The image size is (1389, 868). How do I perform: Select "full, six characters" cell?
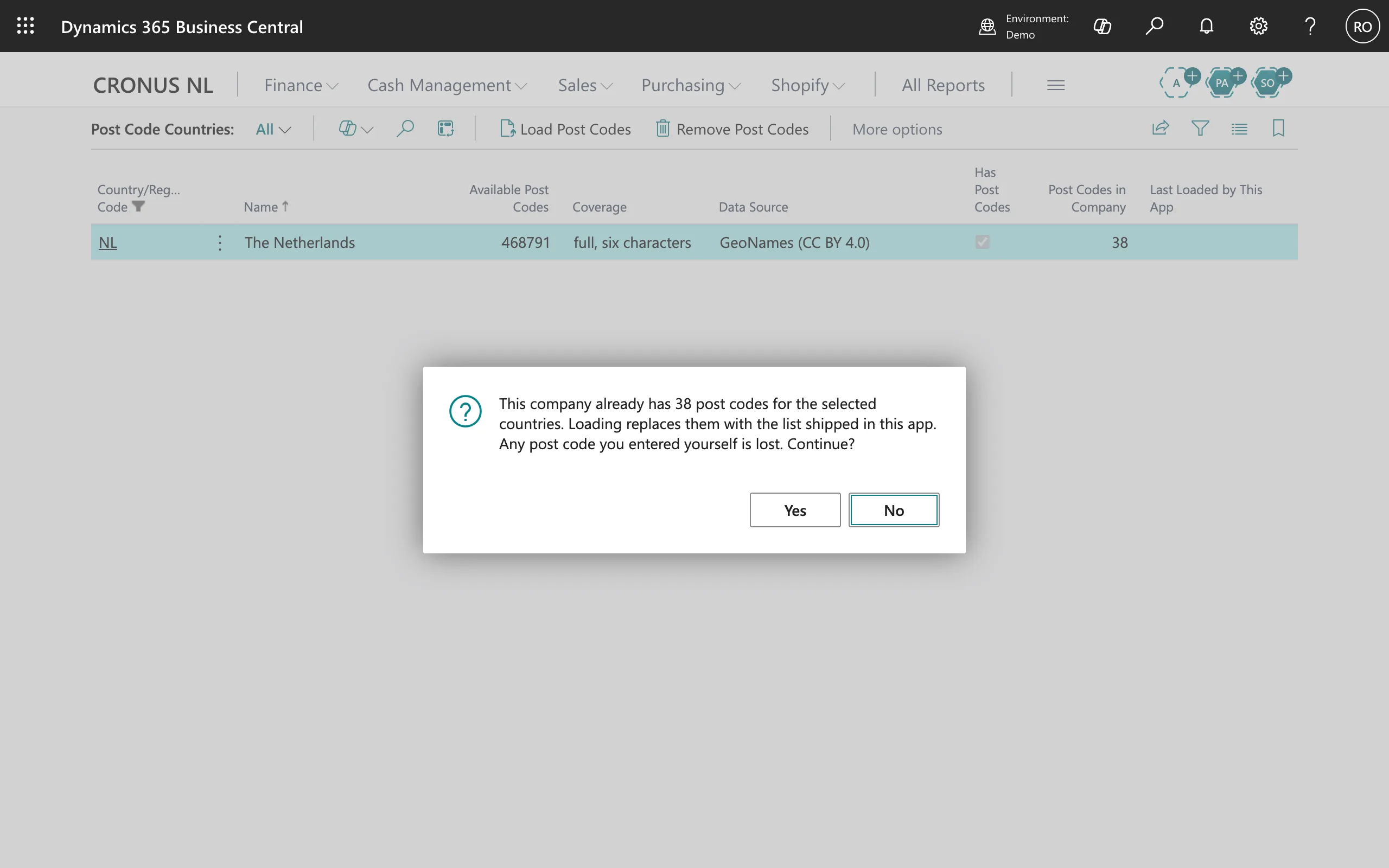[632, 243]
